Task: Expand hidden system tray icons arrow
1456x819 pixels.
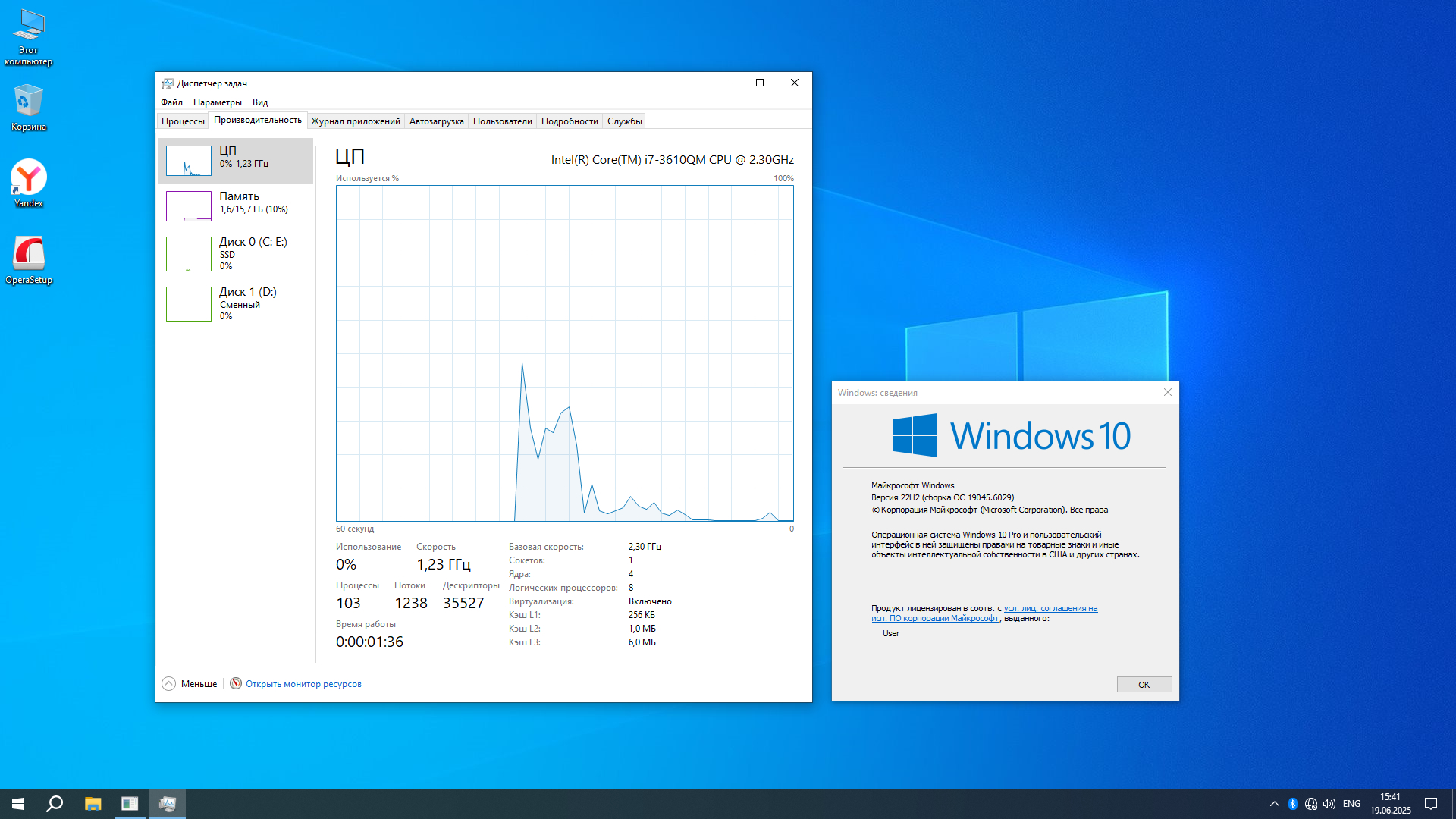Action: point(1275,804)
